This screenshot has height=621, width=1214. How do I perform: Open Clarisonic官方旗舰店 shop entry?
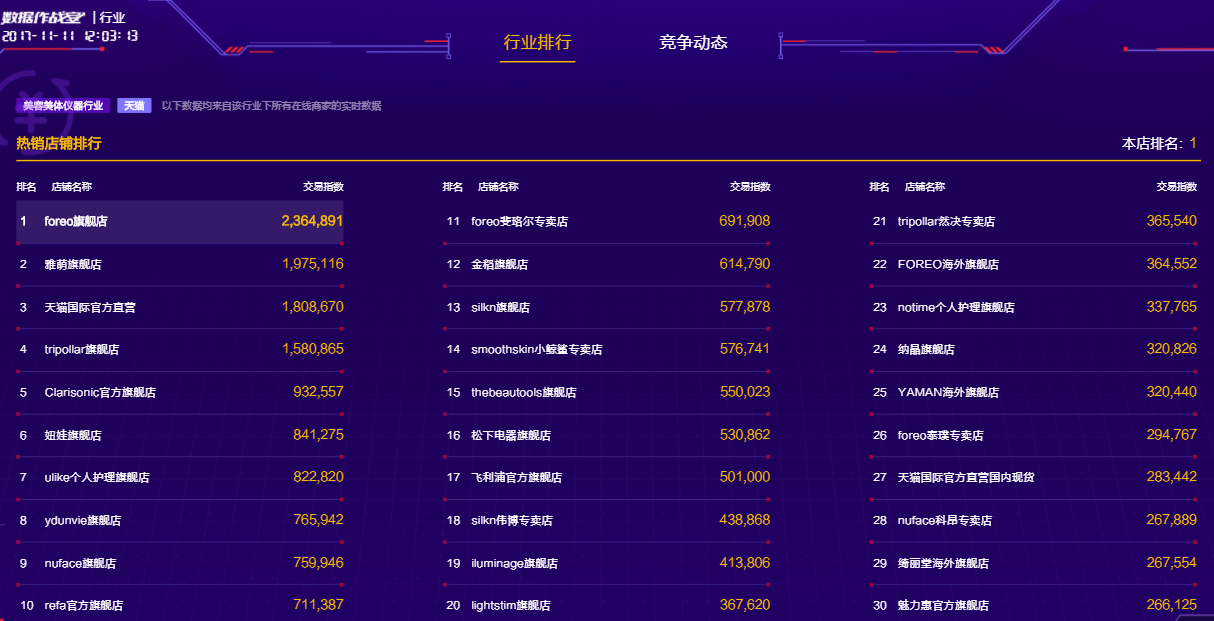[x=100, y=393]
